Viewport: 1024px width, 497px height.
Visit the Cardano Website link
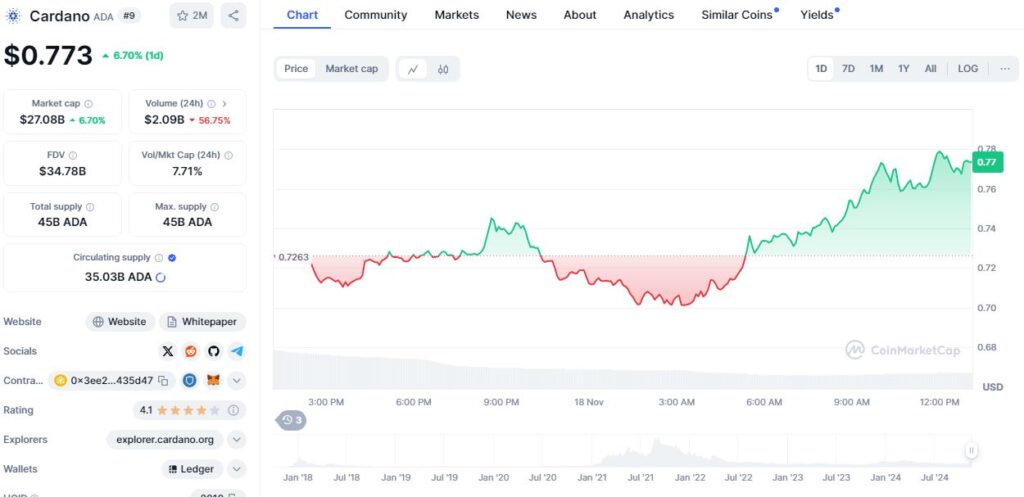(x=120, y=322)
